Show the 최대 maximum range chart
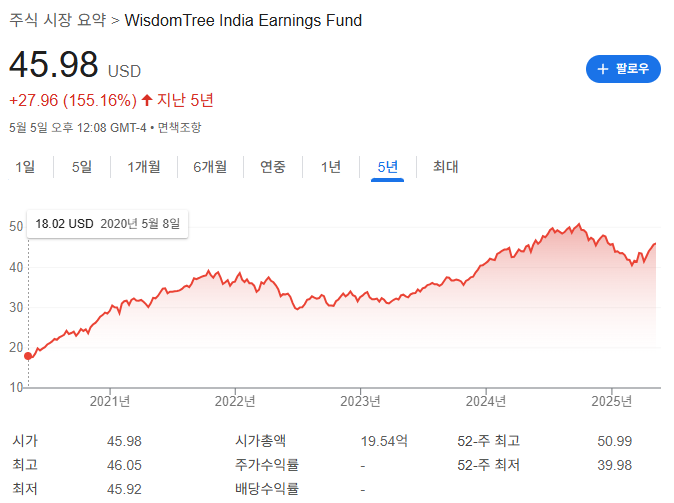Screen dimensions: 674x503 (x=445, y=167)
